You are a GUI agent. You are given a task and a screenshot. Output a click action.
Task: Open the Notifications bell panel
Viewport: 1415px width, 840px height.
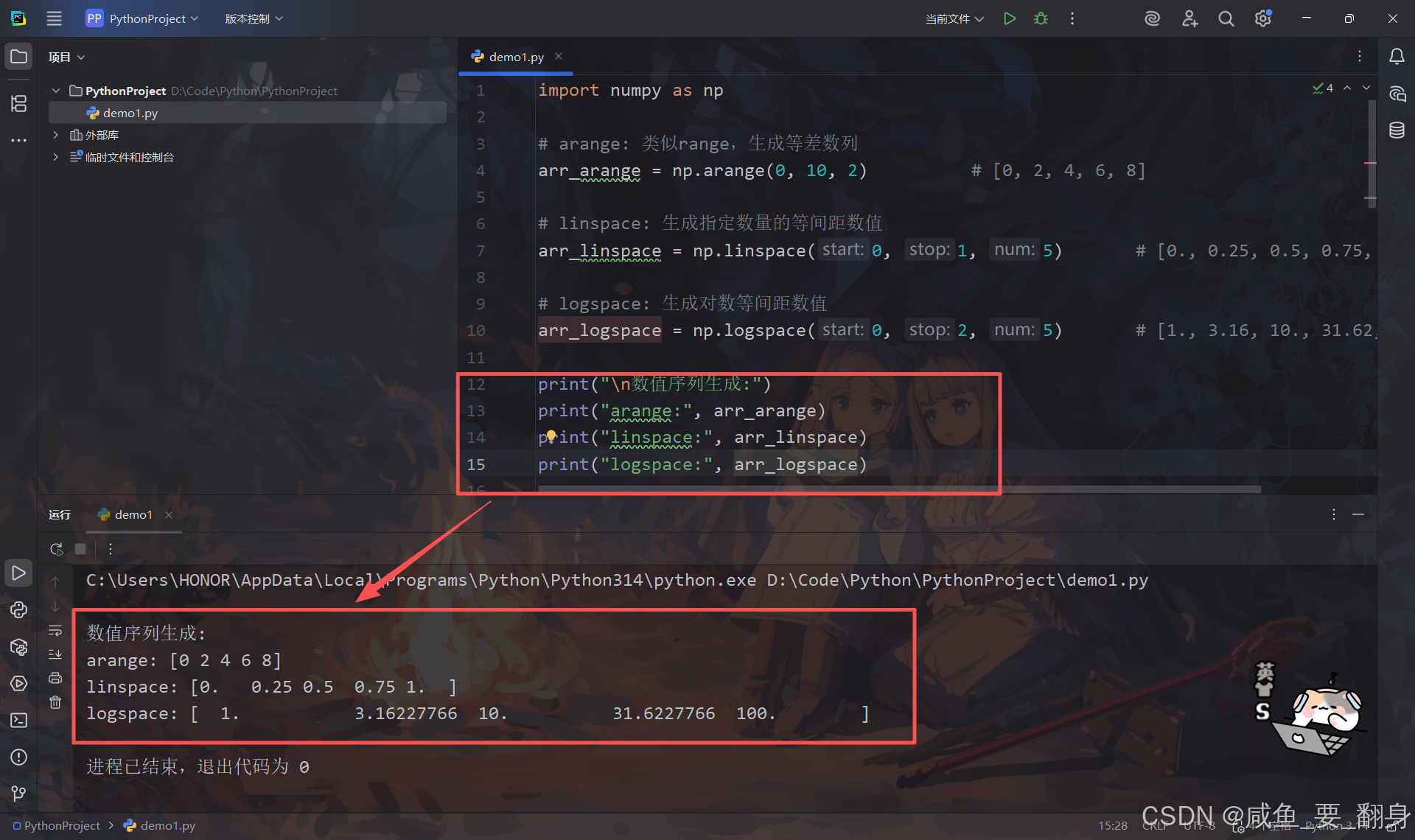pos(1397,57)
